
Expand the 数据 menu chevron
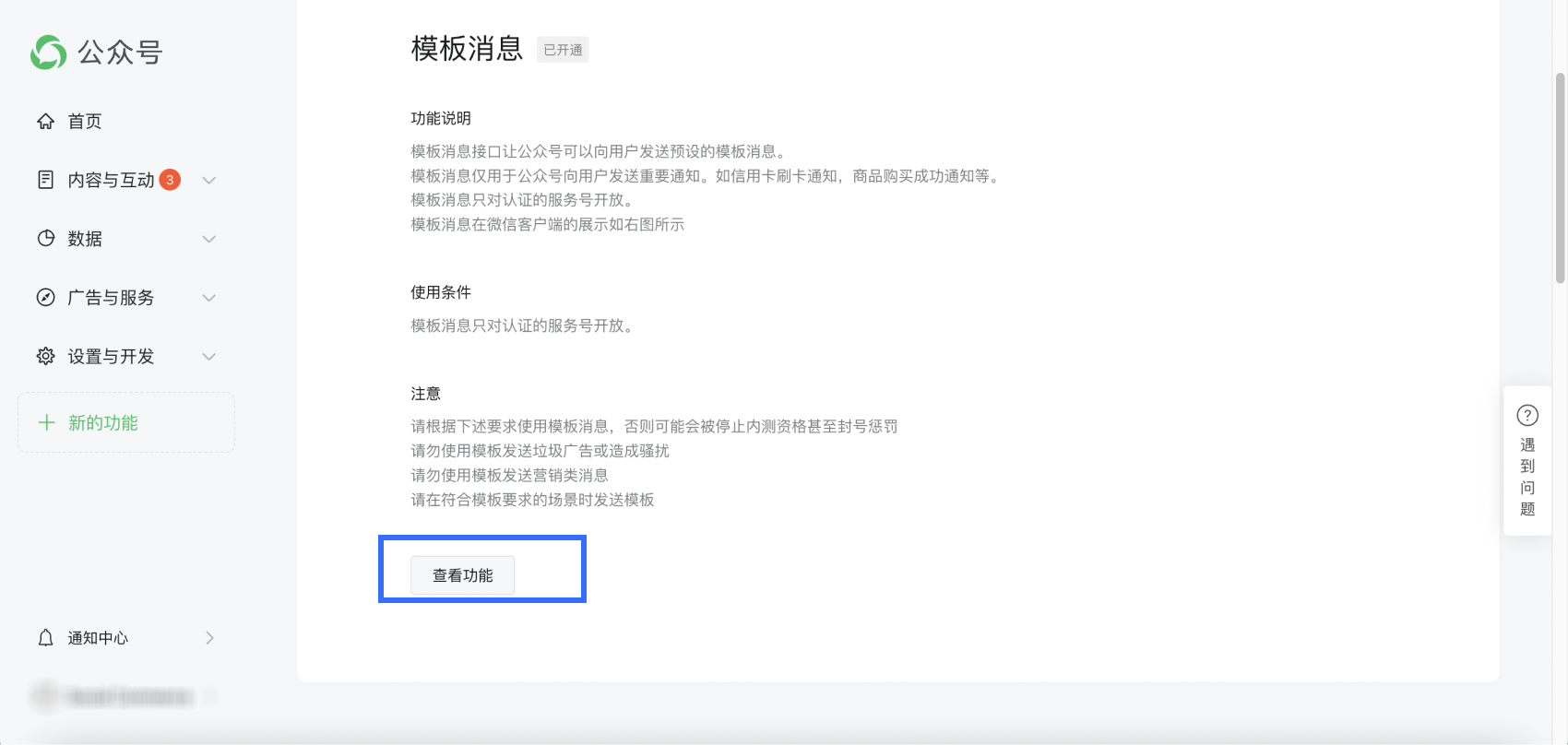(209, 239)
